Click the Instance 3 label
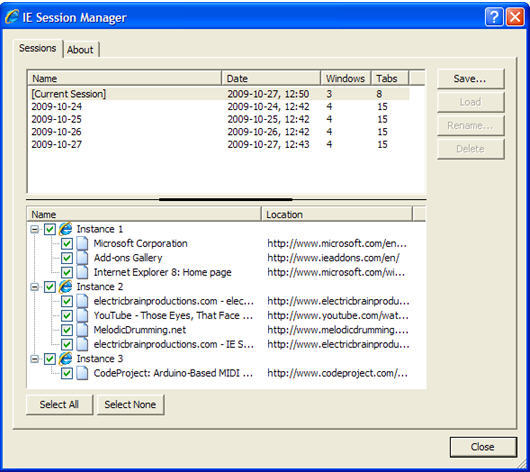The image size is (530, 472). tap(100, 359)
